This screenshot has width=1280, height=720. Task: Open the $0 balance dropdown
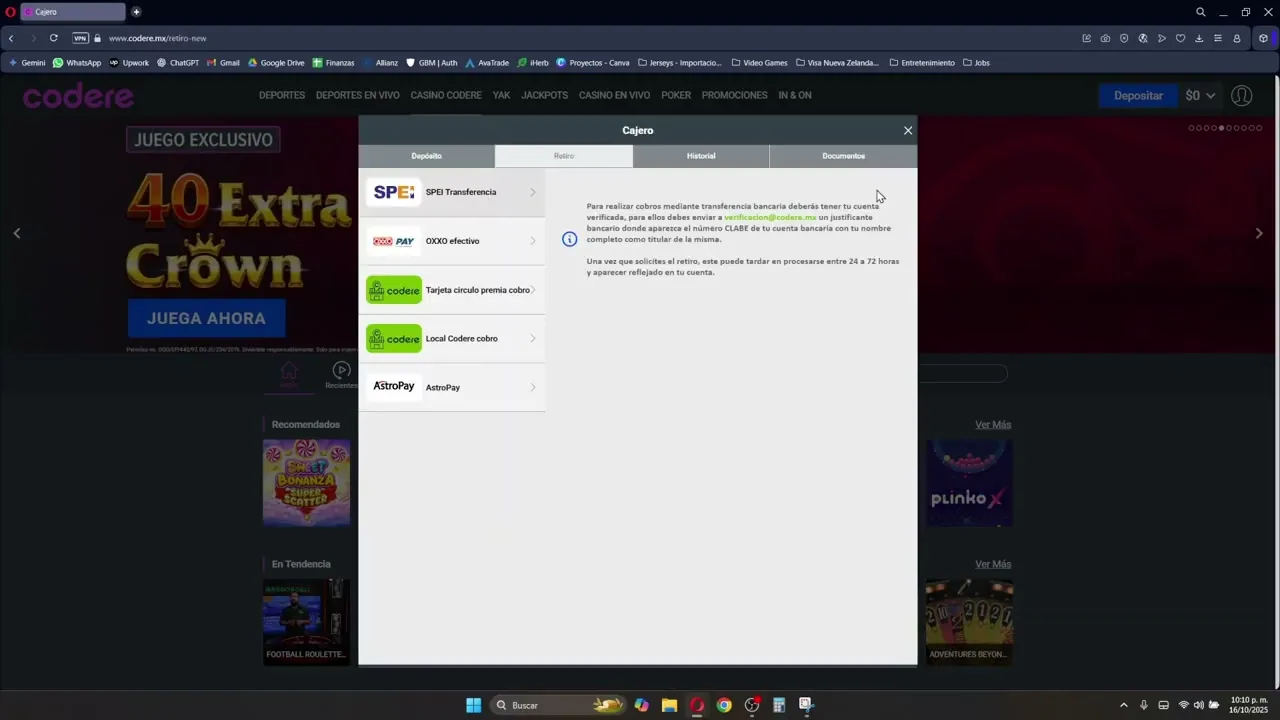[1200, 96]
